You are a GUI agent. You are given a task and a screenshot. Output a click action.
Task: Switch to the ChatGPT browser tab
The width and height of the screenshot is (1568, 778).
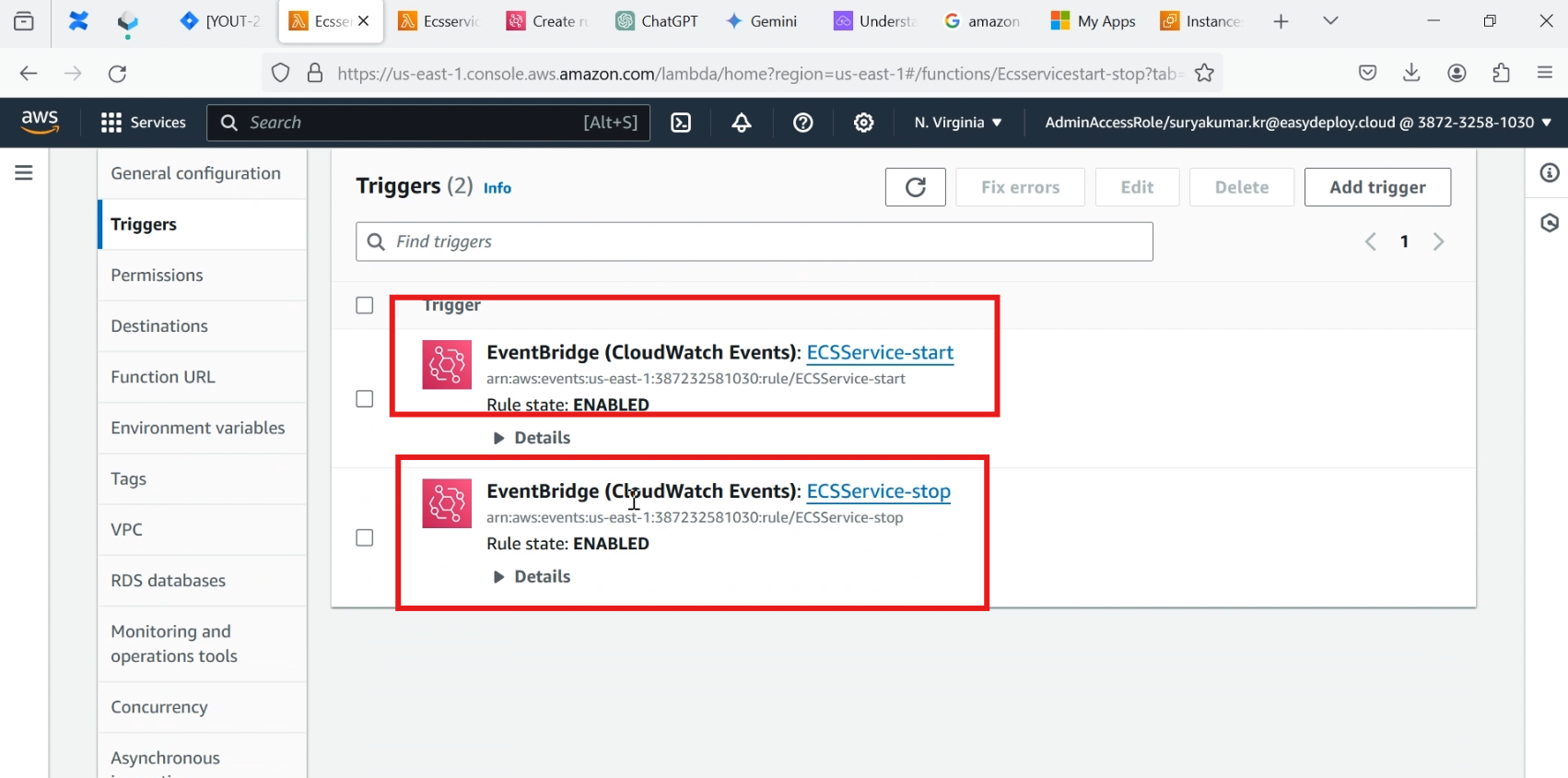click(659, 21)
